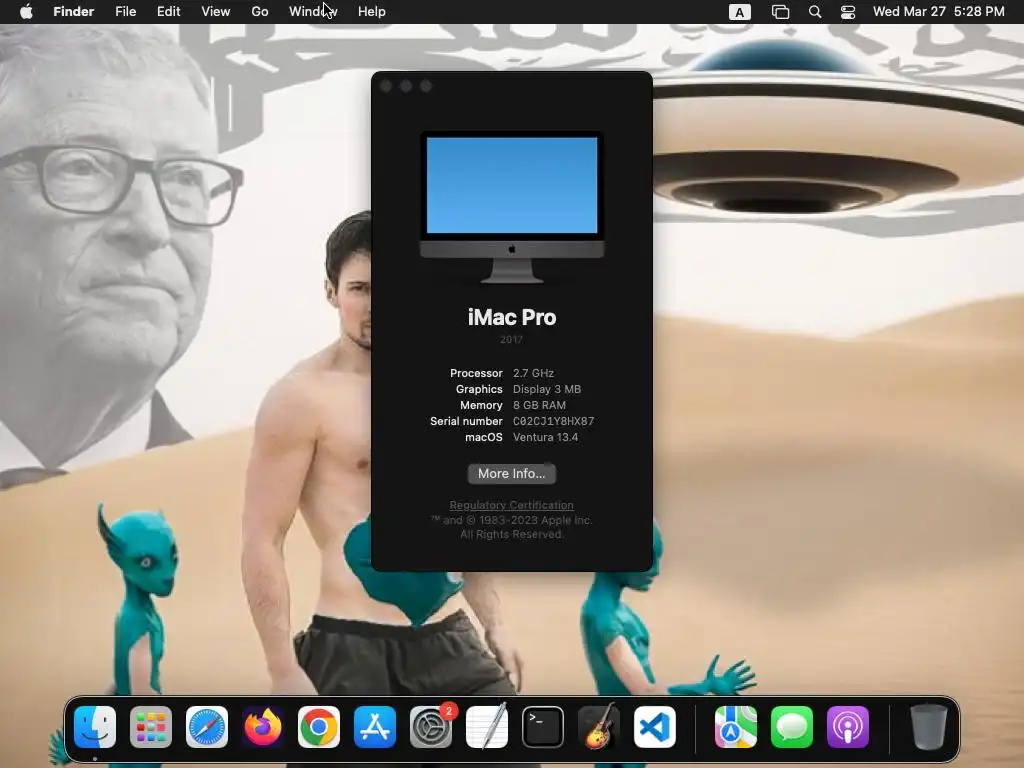Open the Regulatory Certification link

click(511, 505)
